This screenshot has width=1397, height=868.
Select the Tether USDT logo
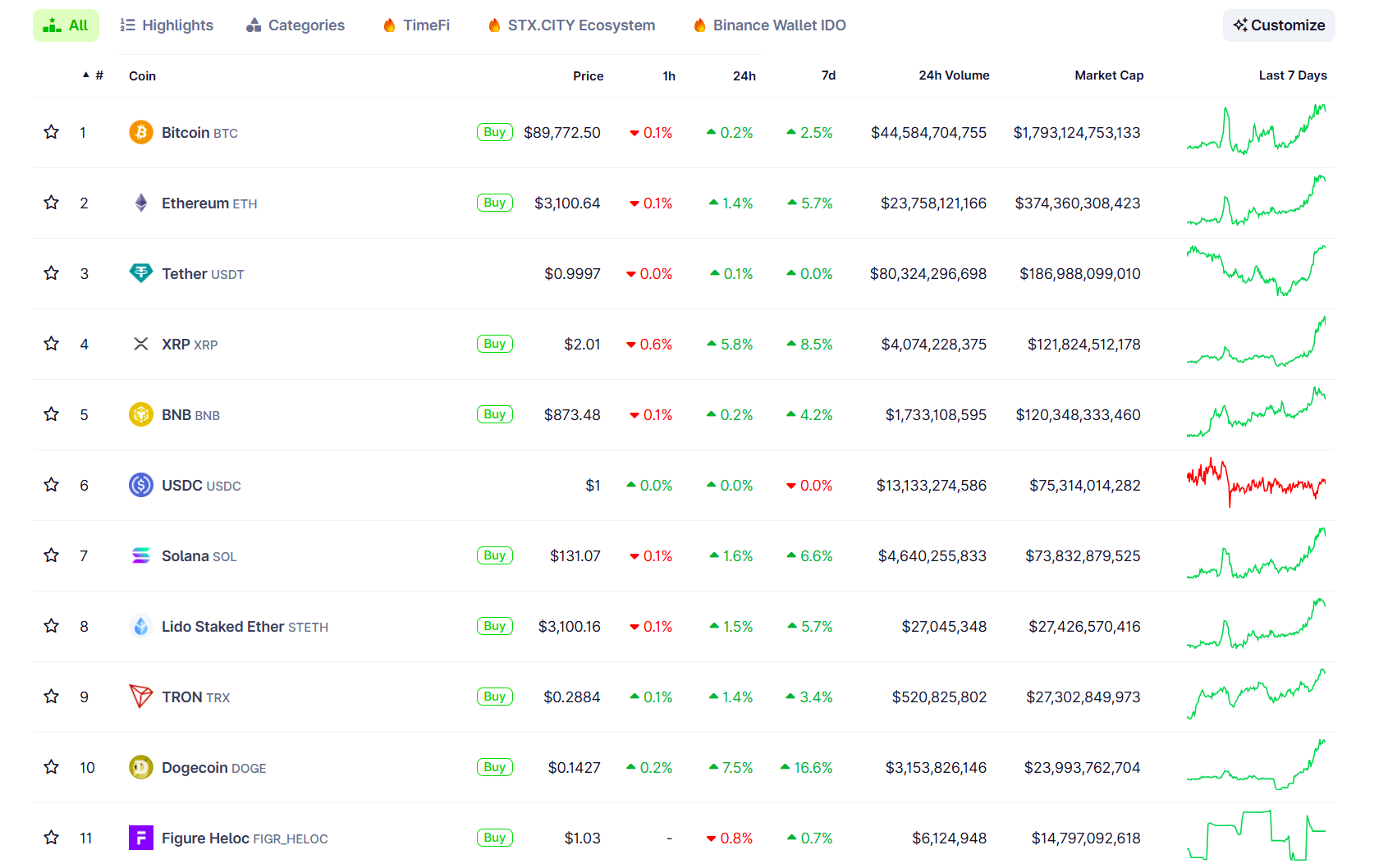[x=140, y=273]
